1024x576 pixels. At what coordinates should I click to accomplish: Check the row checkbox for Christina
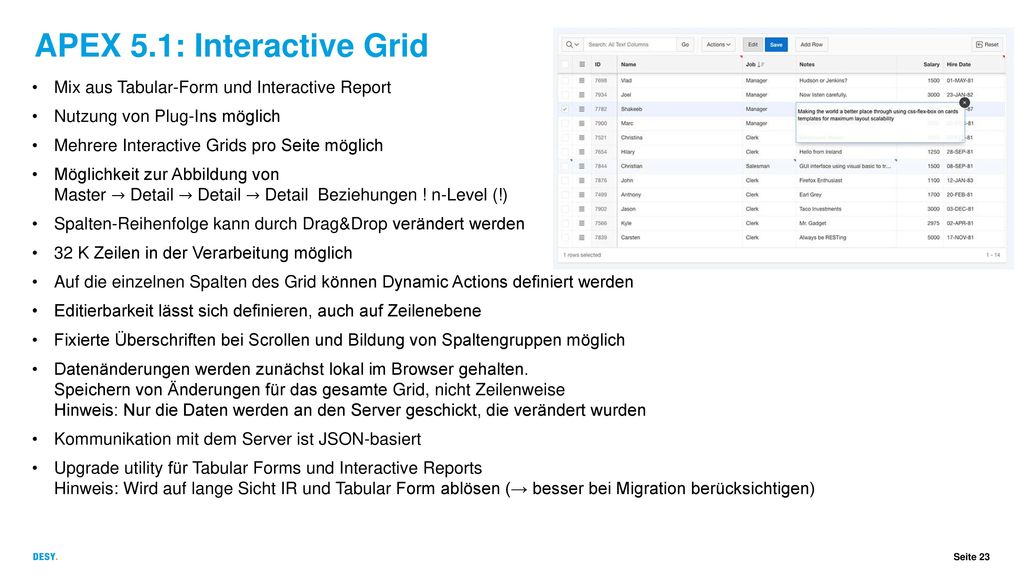(x=565, y=138)
